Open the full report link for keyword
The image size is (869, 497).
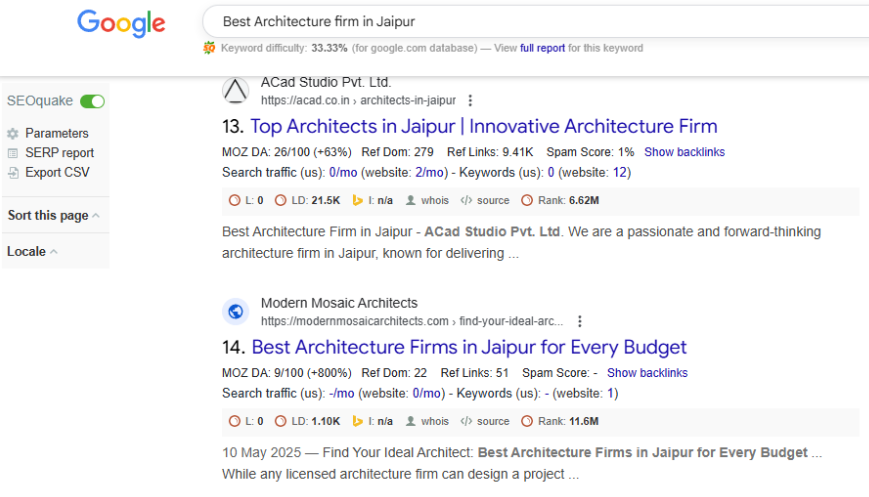coord(542,48)
